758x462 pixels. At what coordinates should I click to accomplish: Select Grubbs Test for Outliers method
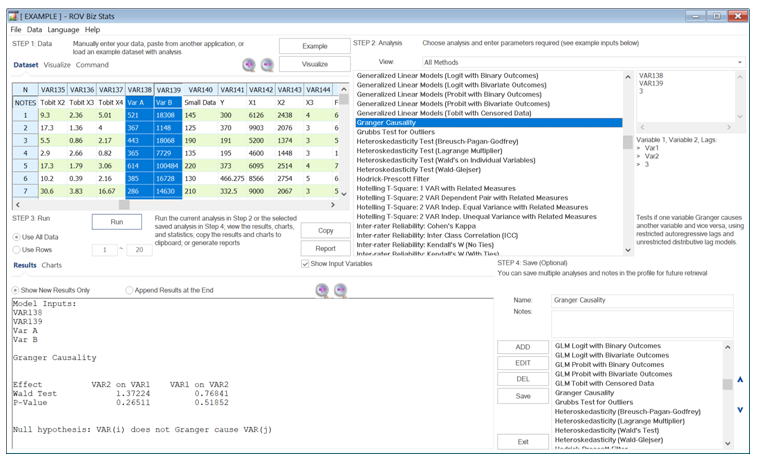(x=489, y=132)
